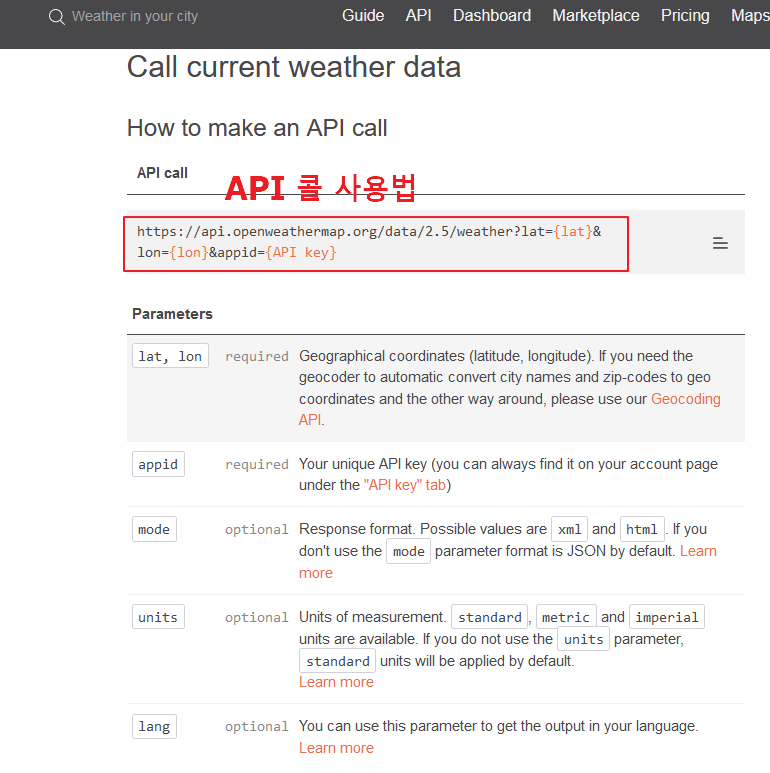The height and width of the screenshot is (773, 770).
Task: Open the "API key" tab link
Action: pos(404,485)
